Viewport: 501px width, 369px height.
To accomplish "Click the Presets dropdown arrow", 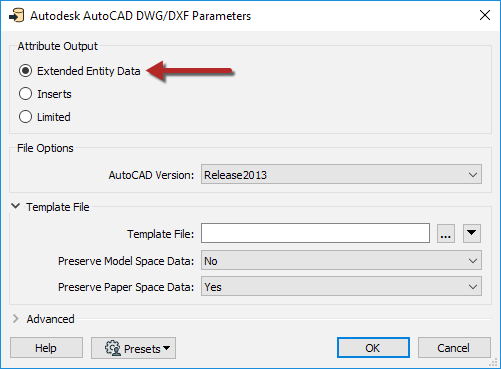I will click(x=167, y=348).
